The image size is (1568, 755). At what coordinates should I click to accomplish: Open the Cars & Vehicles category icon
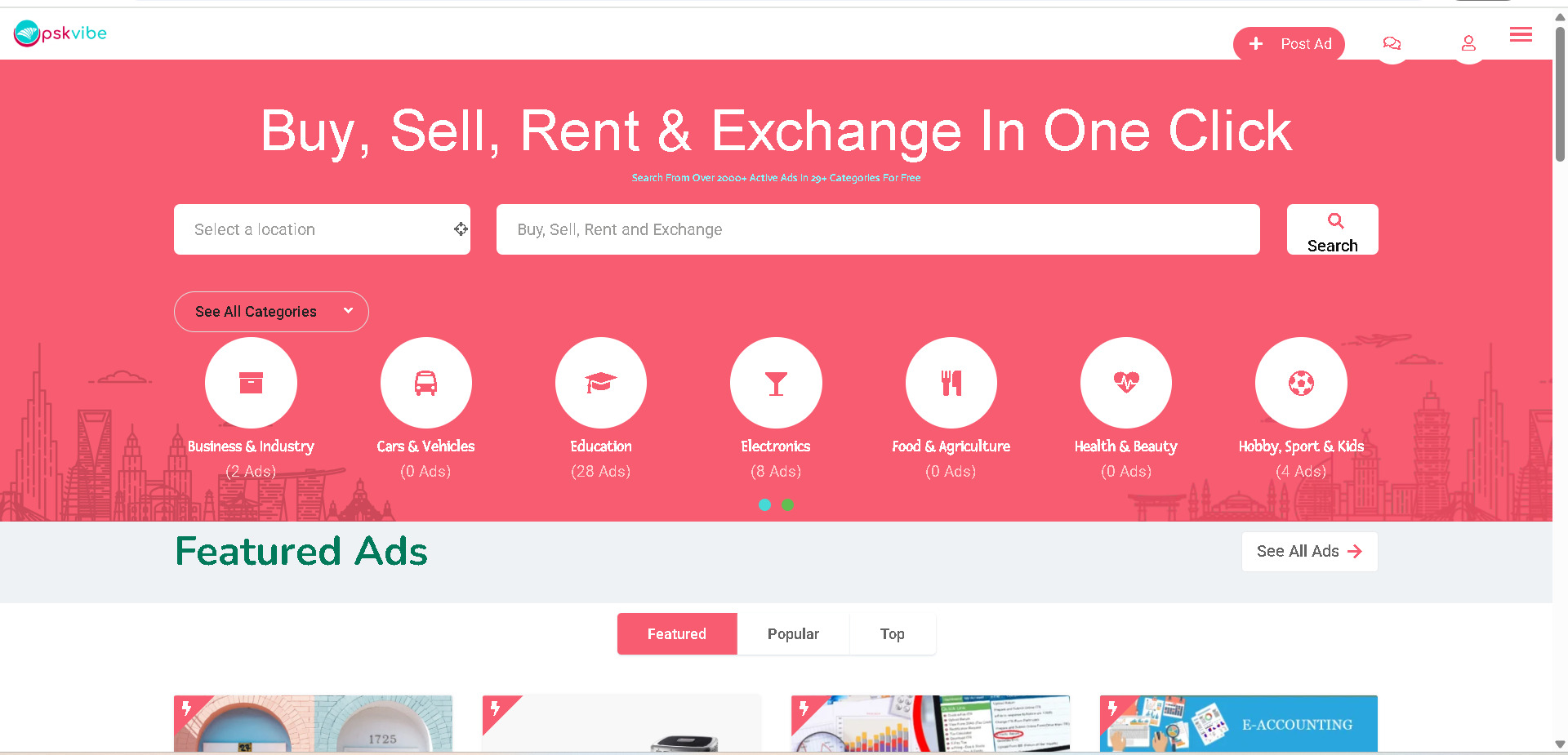tap(425, 383)
